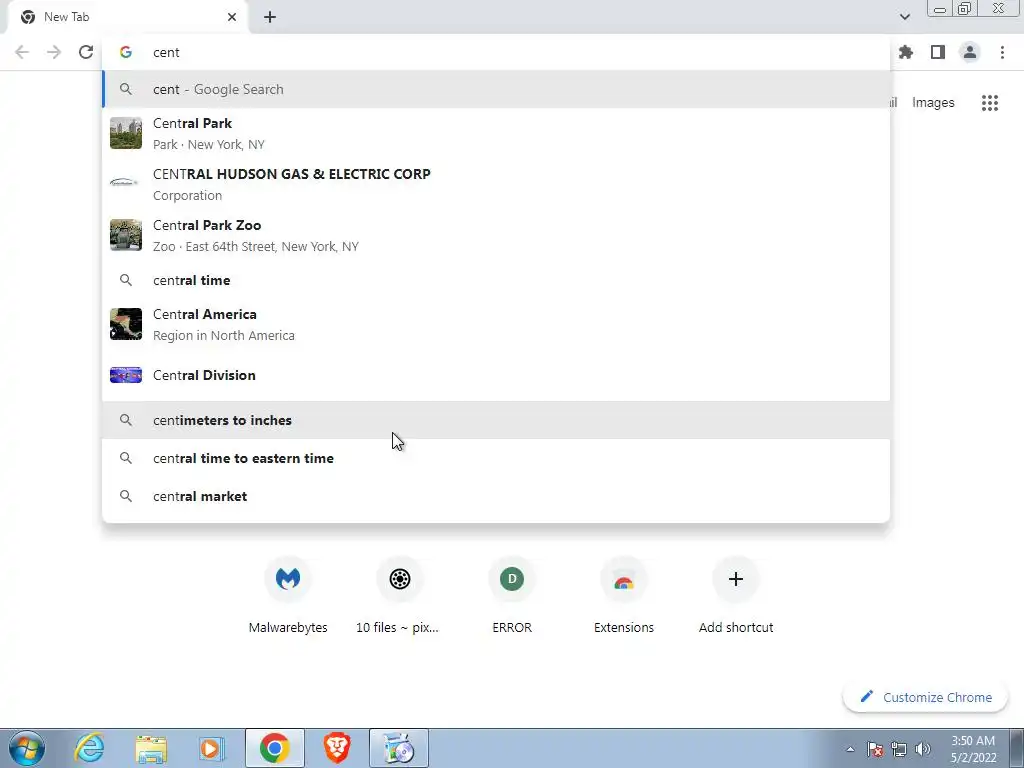Viewport: 1024px width, 768px height.
Task: Open the ERROR shortcut
Action: coord(512,595)
